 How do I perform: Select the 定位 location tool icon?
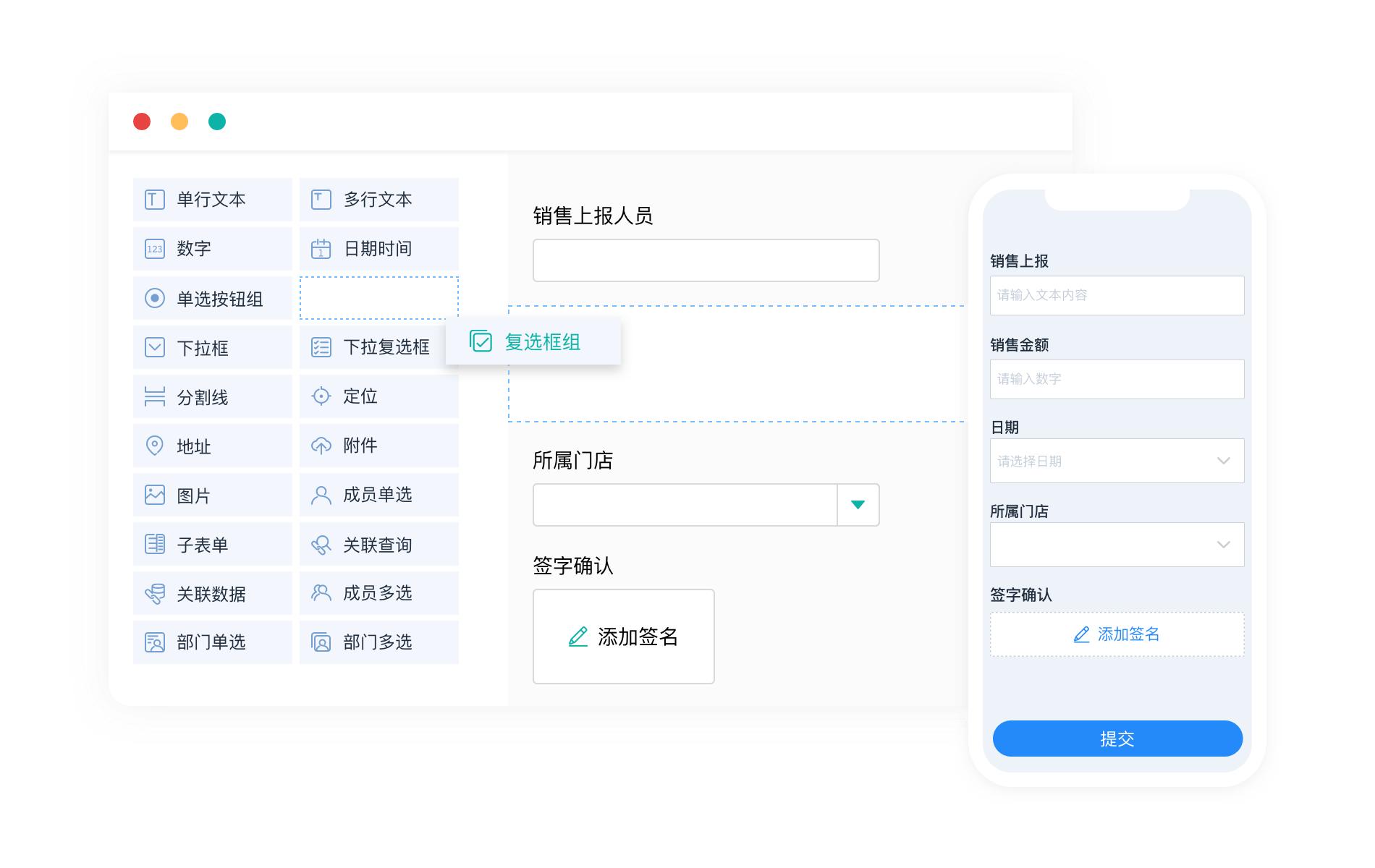[320, 396]
